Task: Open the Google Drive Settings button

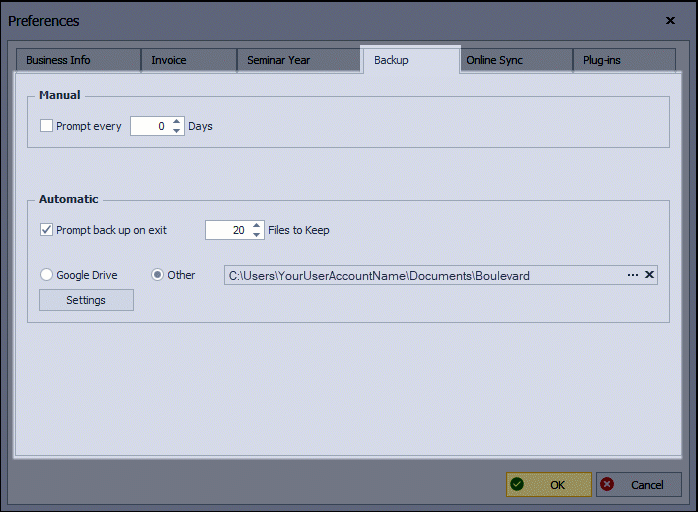Action: (86, 300)
